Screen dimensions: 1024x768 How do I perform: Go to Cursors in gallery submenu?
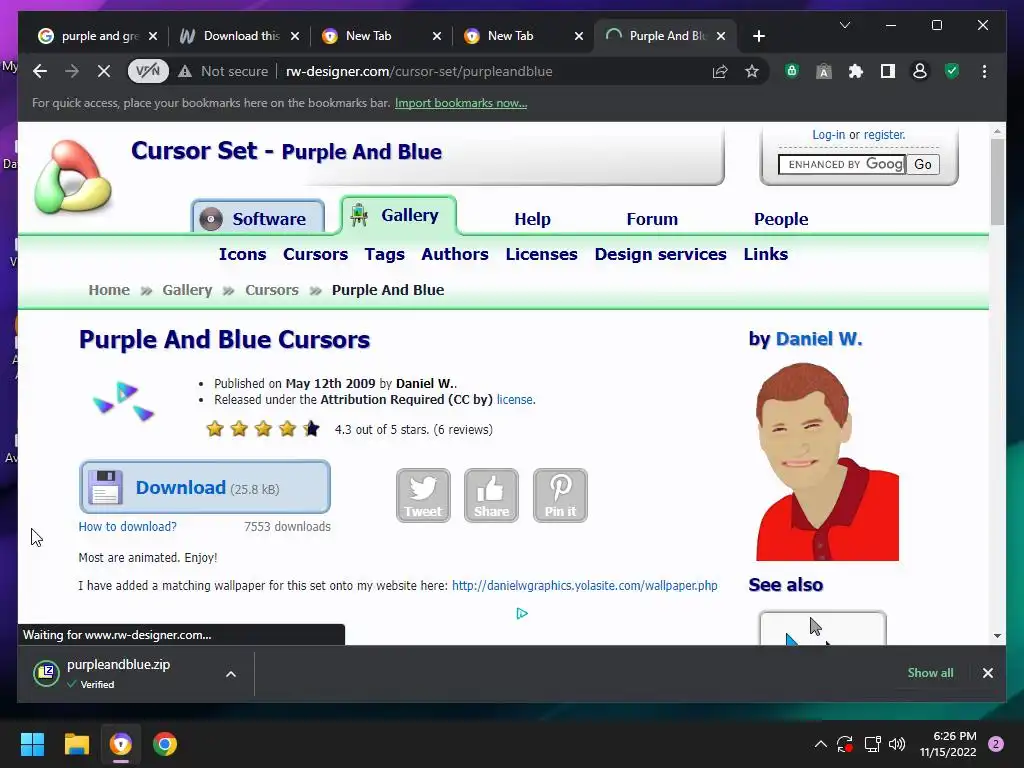tap(315, 254)
